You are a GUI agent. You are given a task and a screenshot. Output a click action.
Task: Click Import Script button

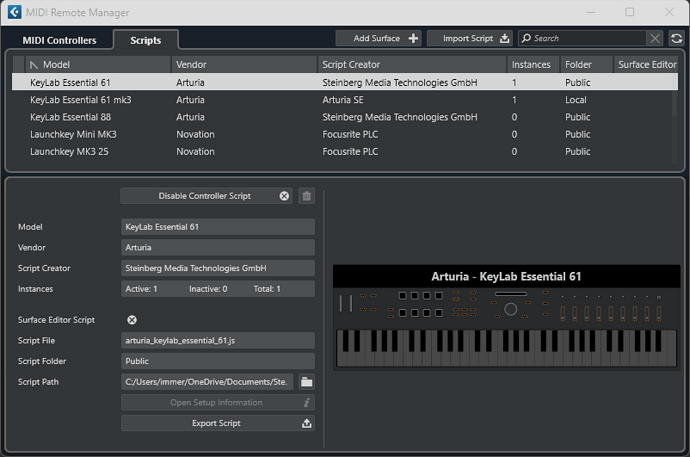(x=470, y=38)
